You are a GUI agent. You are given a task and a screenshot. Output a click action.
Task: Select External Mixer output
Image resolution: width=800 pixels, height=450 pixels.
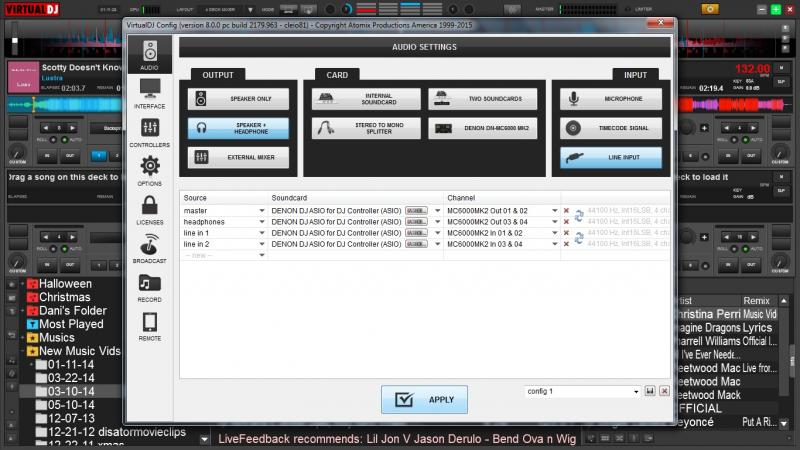click(238, 158)
